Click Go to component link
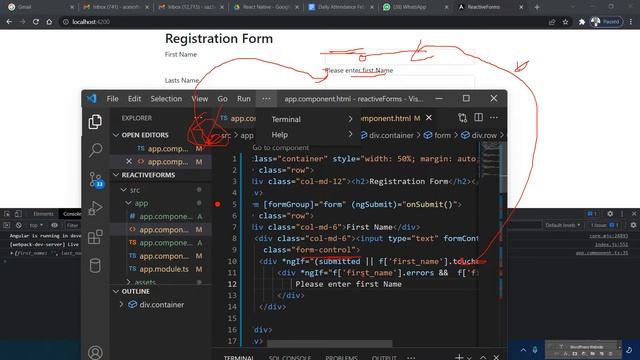This screenshot has width=640, height=360. (281, 147)
